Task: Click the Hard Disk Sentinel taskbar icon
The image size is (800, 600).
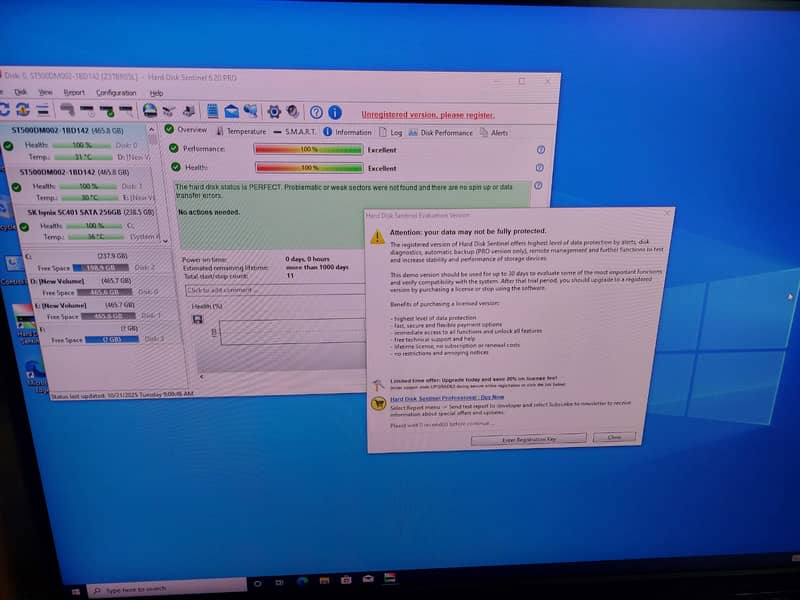Action: coord(390,578)
